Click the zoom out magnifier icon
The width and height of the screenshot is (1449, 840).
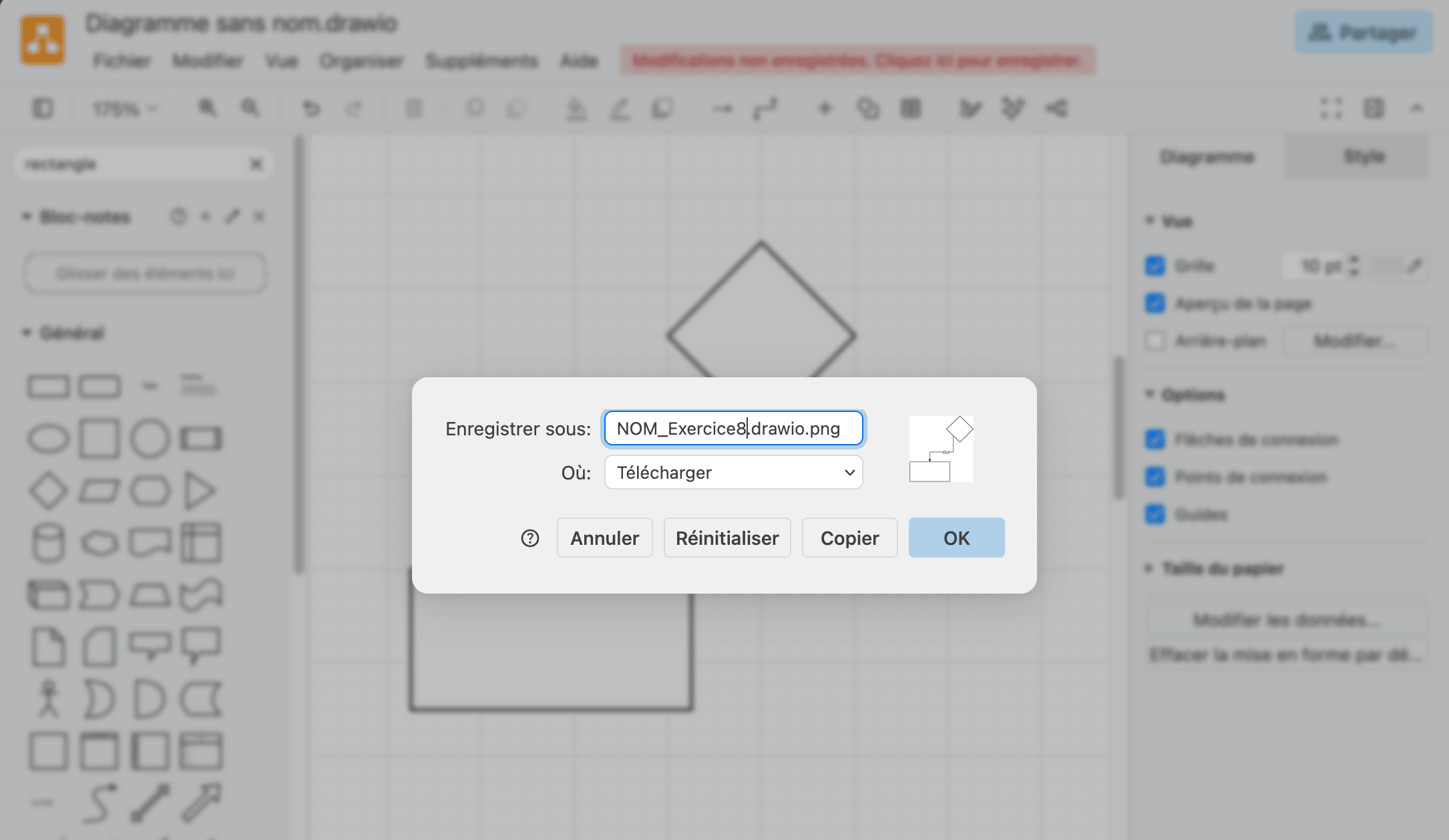point(250,108)
